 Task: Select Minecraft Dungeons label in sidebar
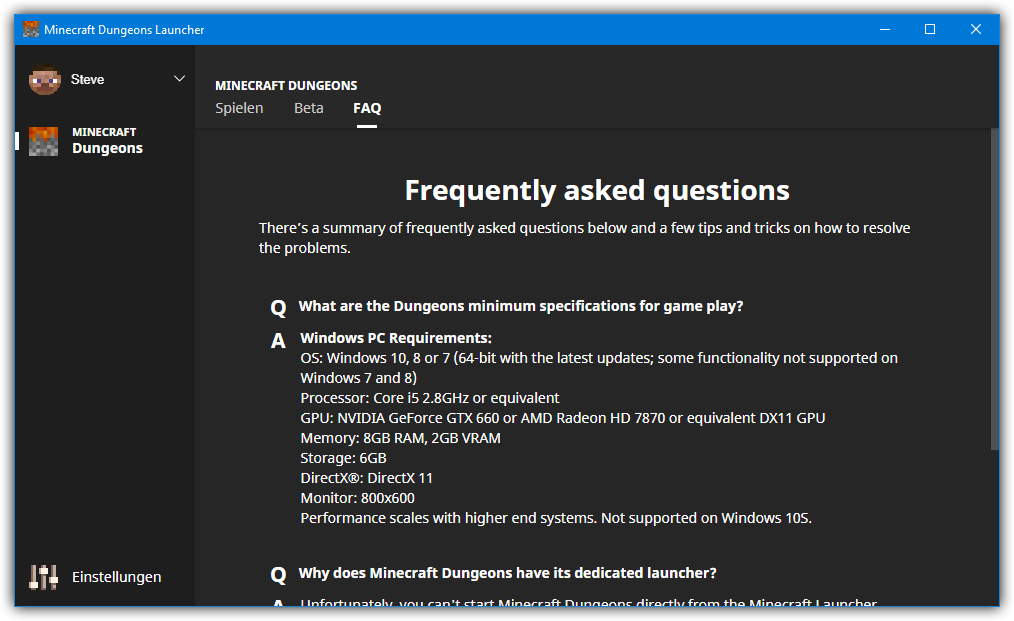(x=107, y=141)
